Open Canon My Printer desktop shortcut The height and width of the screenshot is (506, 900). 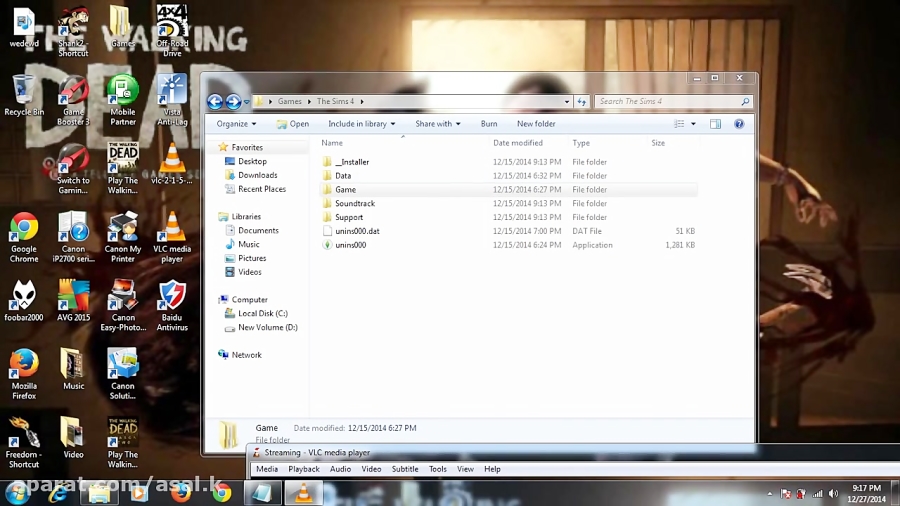[123, 238]
